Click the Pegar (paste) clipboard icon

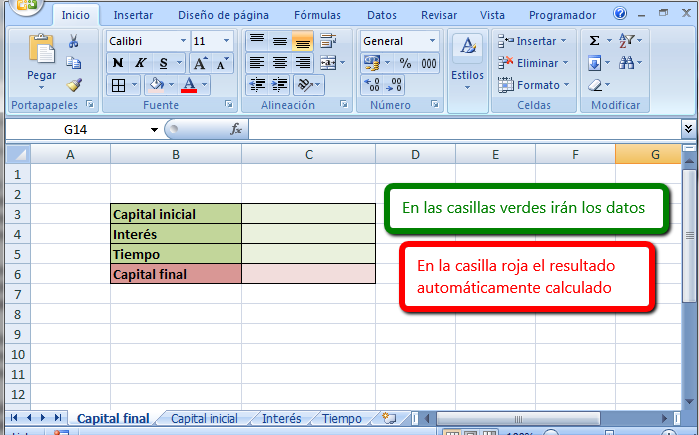[x=41, y=49]
